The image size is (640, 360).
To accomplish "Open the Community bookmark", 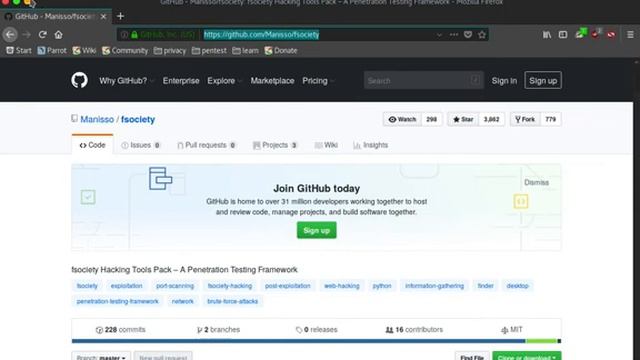I will click(125, 51).
